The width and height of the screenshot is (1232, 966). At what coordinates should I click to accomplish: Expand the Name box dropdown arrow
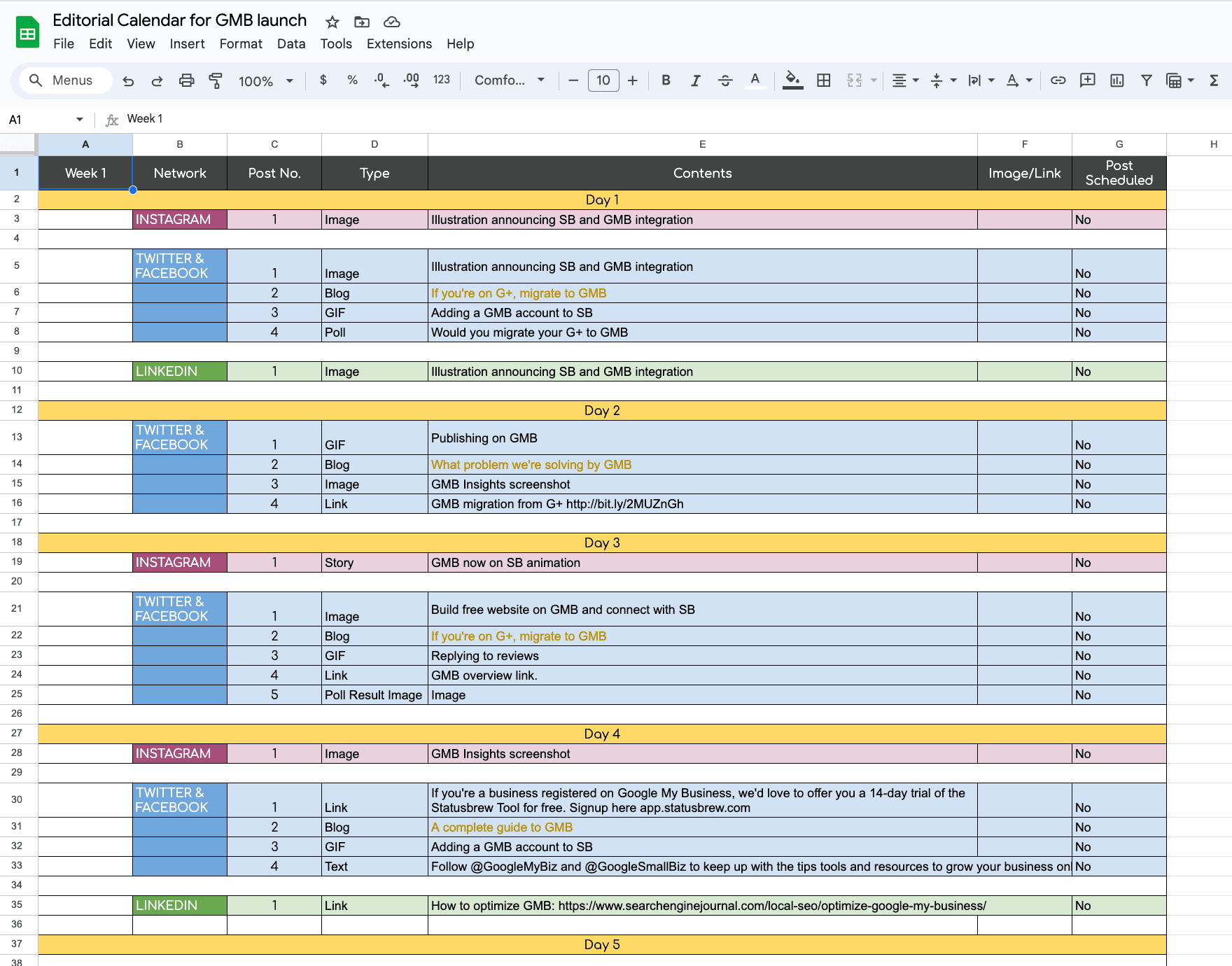[79, 120]
